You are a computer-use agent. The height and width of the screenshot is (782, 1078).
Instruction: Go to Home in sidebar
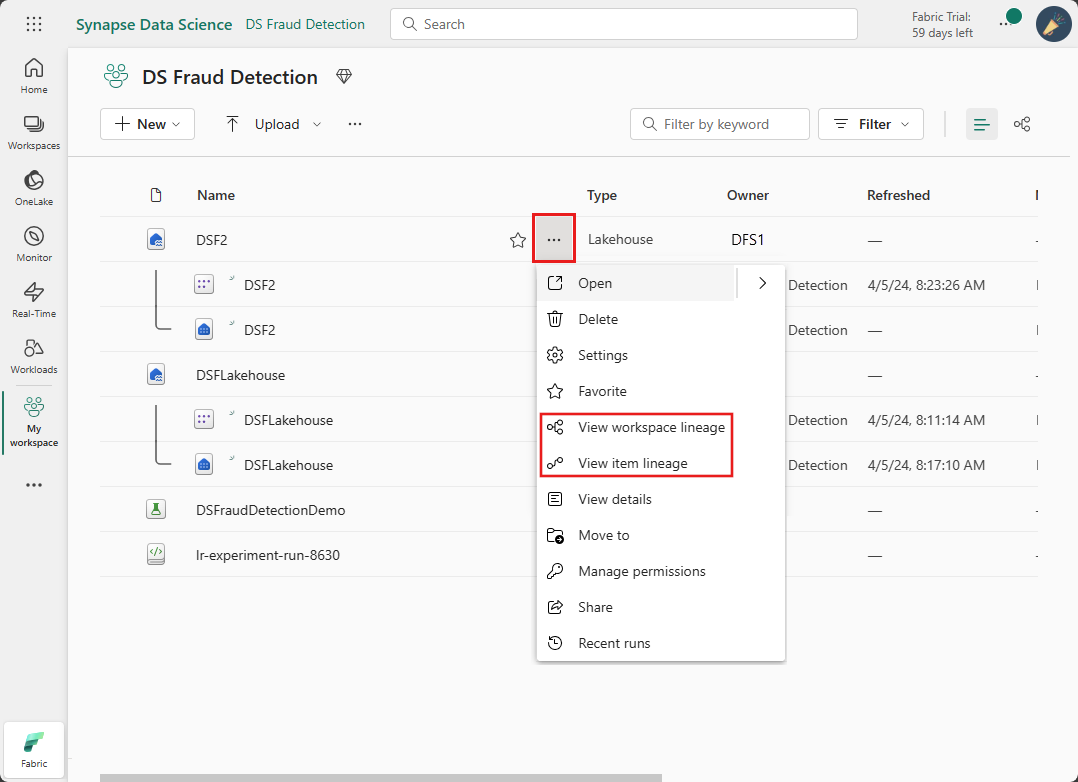click(34, 76)
